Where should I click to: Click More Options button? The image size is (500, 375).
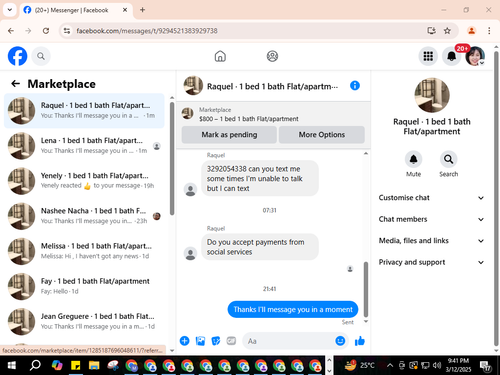pos(322,135)
